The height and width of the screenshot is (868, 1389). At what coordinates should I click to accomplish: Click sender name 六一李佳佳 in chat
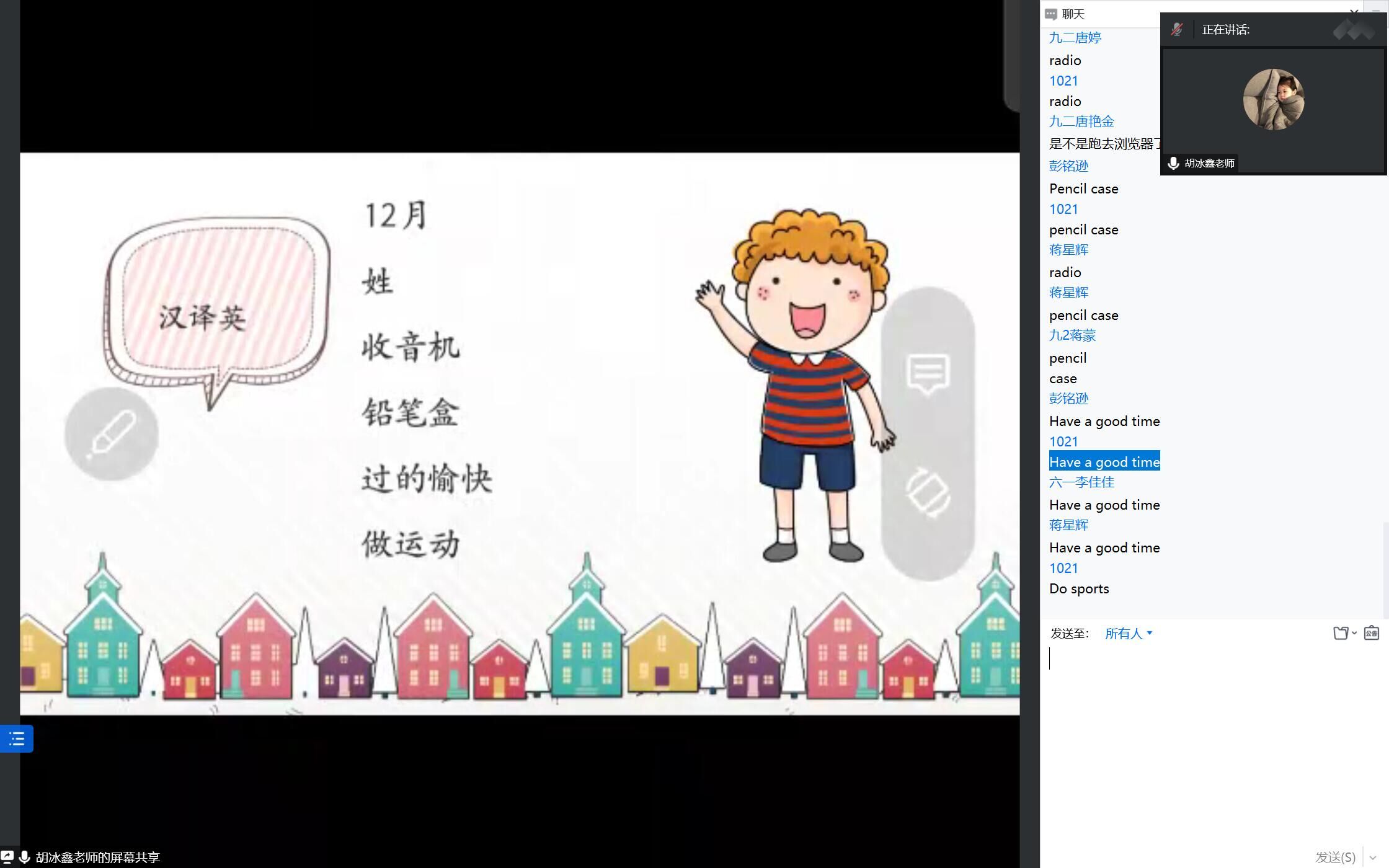point(1081,482)
